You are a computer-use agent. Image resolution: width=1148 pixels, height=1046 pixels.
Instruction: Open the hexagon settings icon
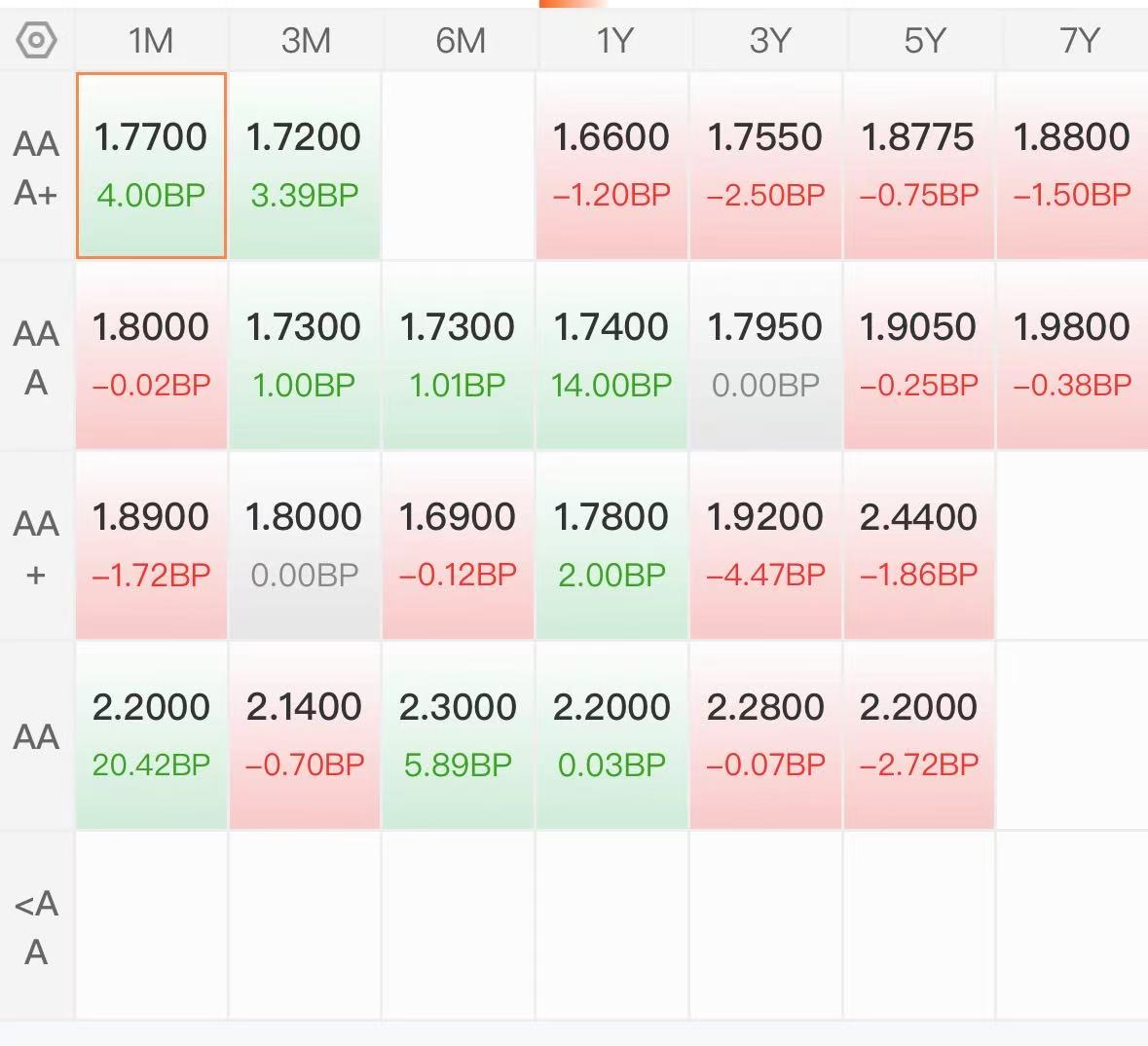[x=36, y=40]
